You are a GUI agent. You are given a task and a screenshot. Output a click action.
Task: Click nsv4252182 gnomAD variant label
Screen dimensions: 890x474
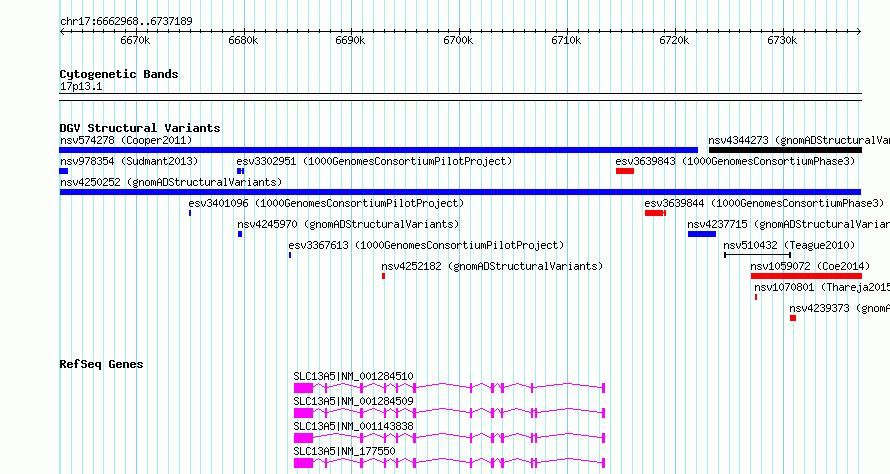pos(492,266)
